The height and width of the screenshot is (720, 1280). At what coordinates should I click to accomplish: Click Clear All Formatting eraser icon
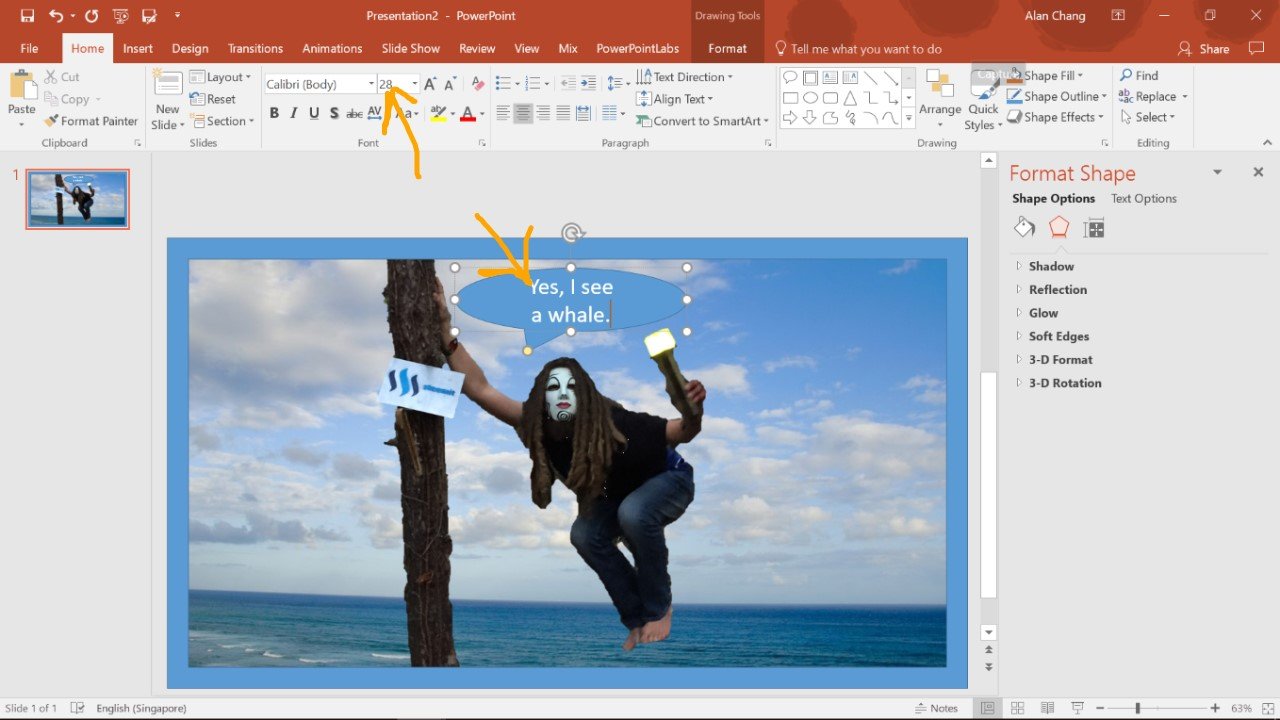tap(478, 84)
